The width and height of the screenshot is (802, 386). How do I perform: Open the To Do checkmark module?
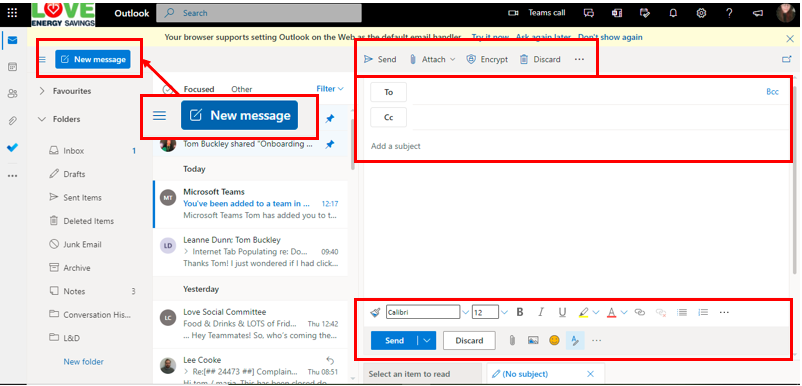coord(12,148)
